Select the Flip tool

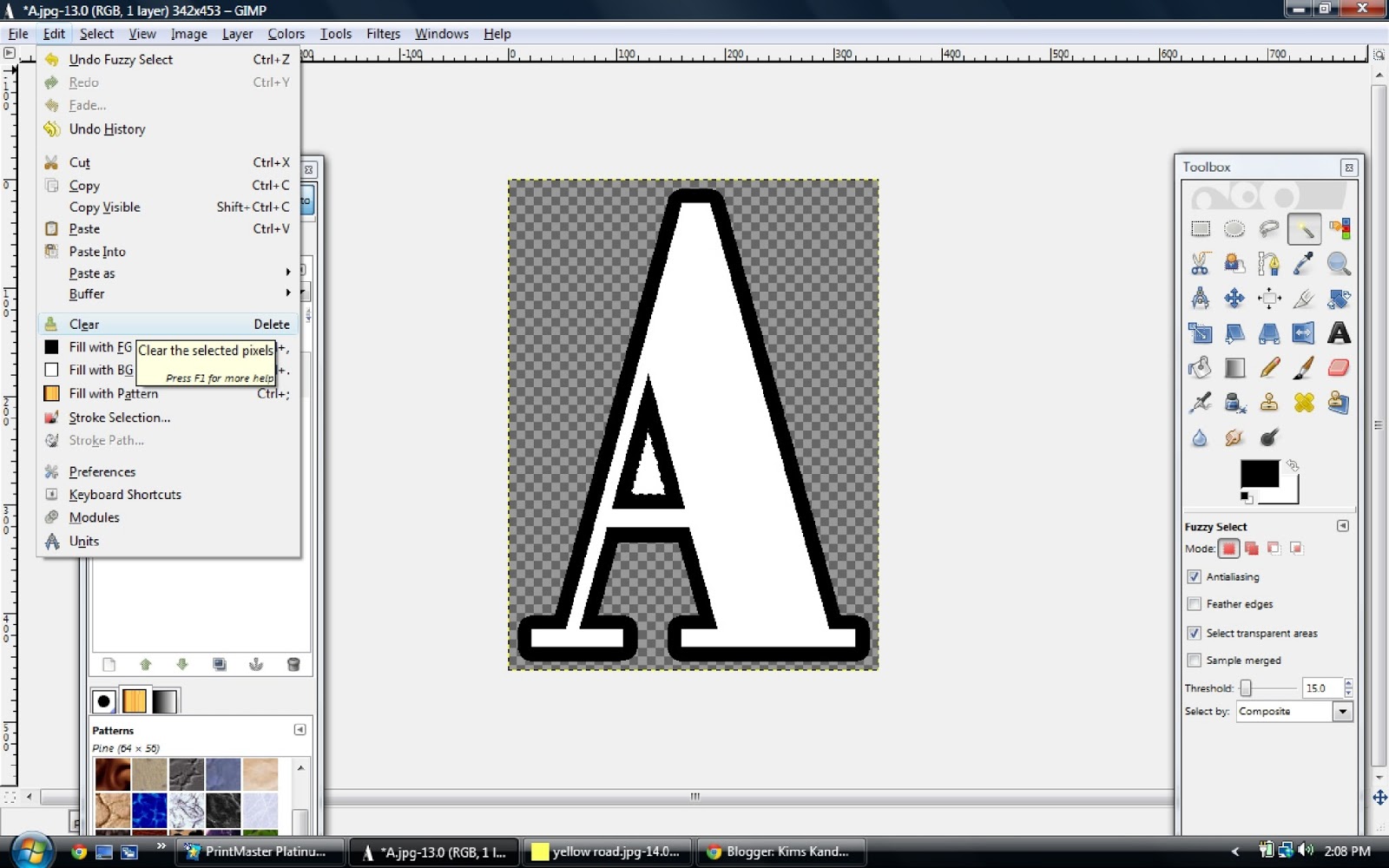click(x=1304, y=333)
